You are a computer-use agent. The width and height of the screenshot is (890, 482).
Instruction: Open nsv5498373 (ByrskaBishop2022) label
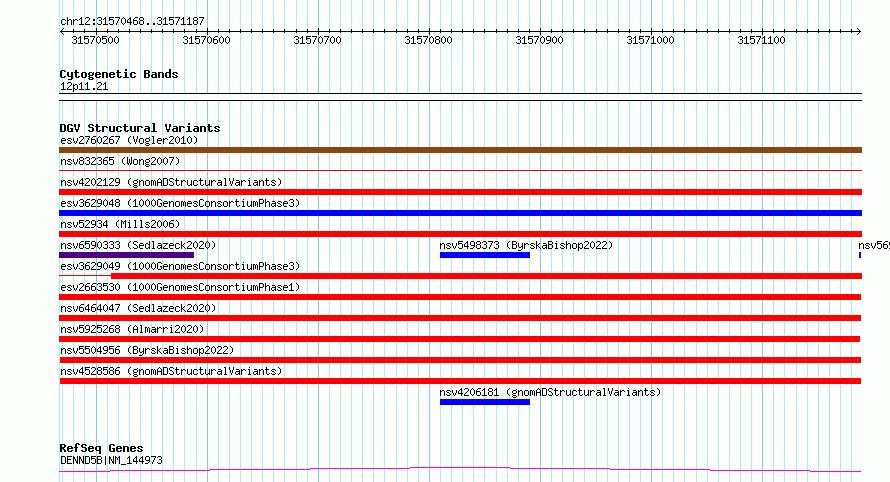click(526, 245)
